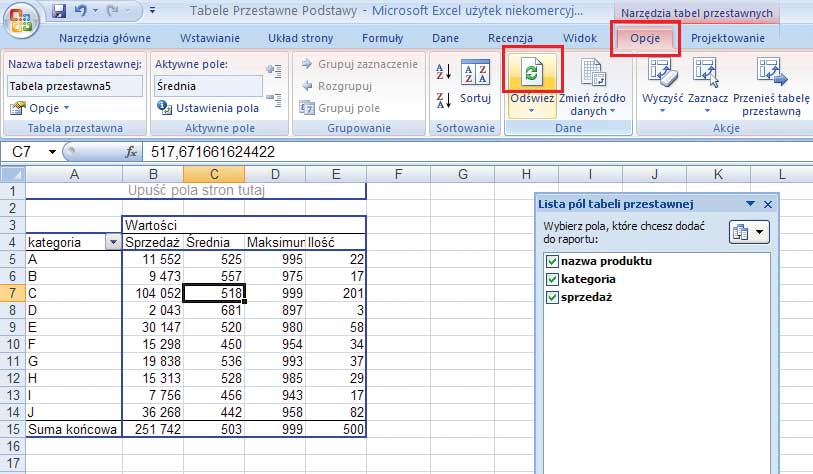Uncheck the sprzedaż field checkbox
Screen dimensions: 813x474
pos(552,297)
